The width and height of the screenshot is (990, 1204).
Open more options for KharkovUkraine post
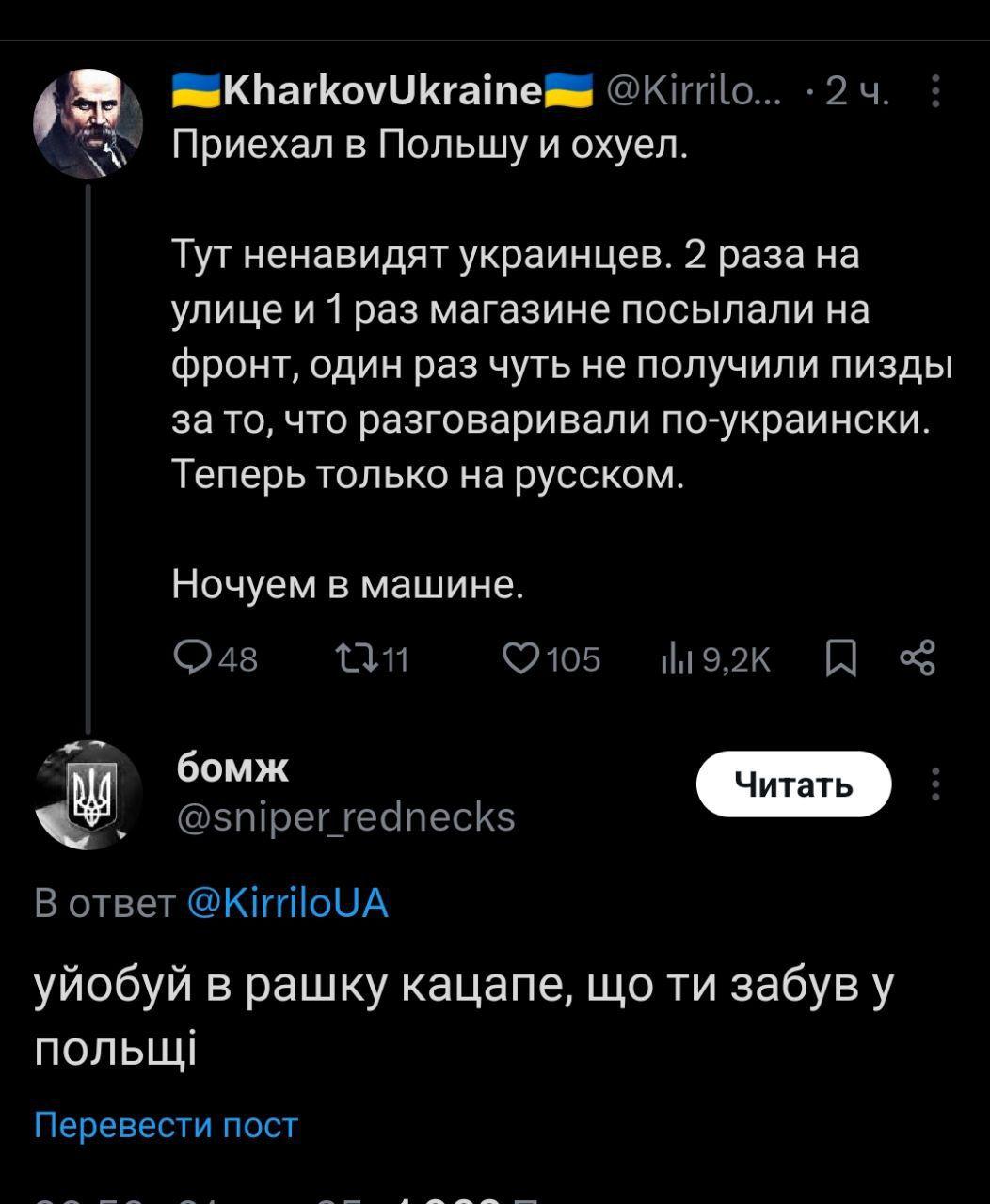(934, 92)
